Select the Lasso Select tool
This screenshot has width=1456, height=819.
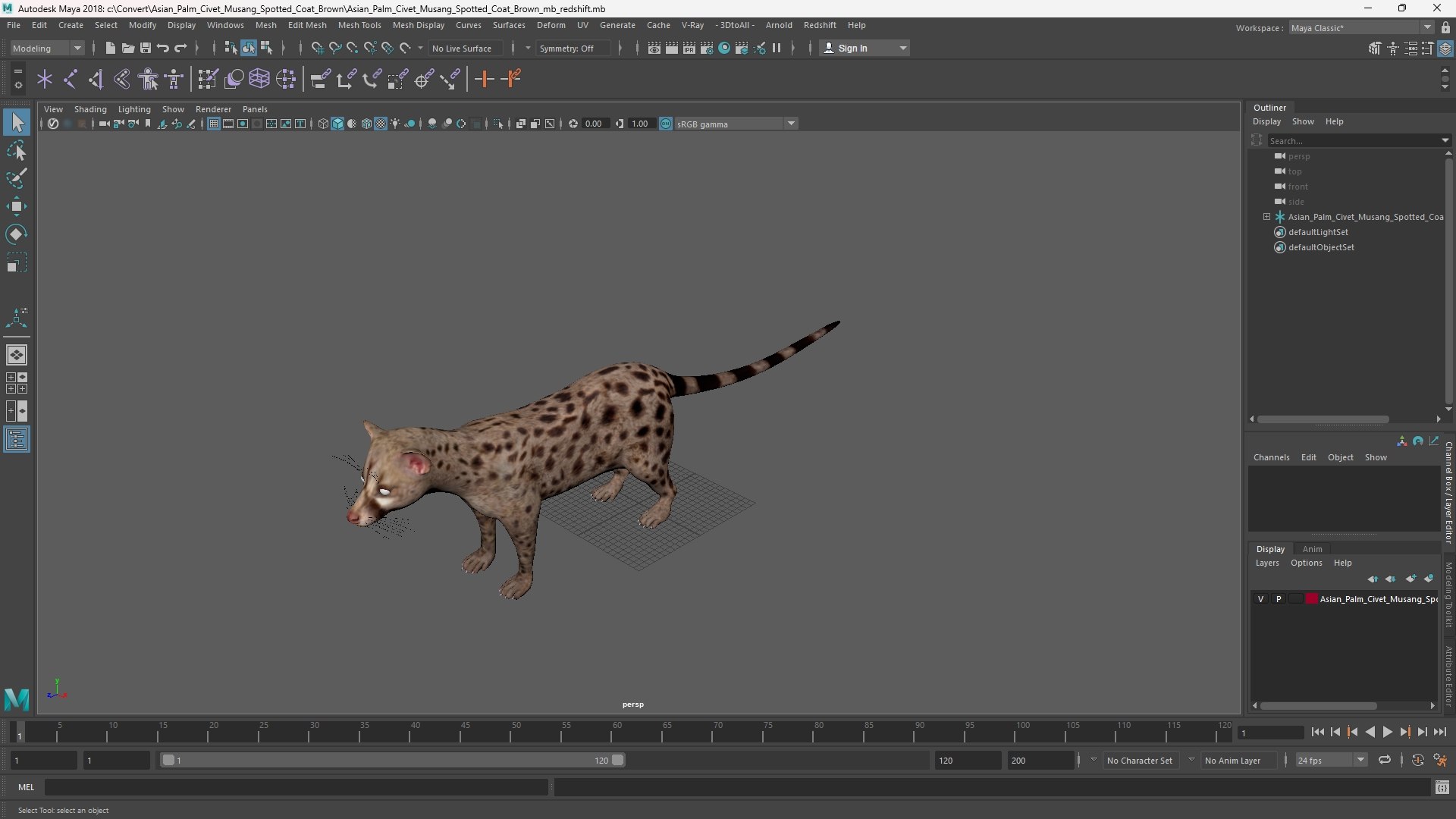point(17,151)
